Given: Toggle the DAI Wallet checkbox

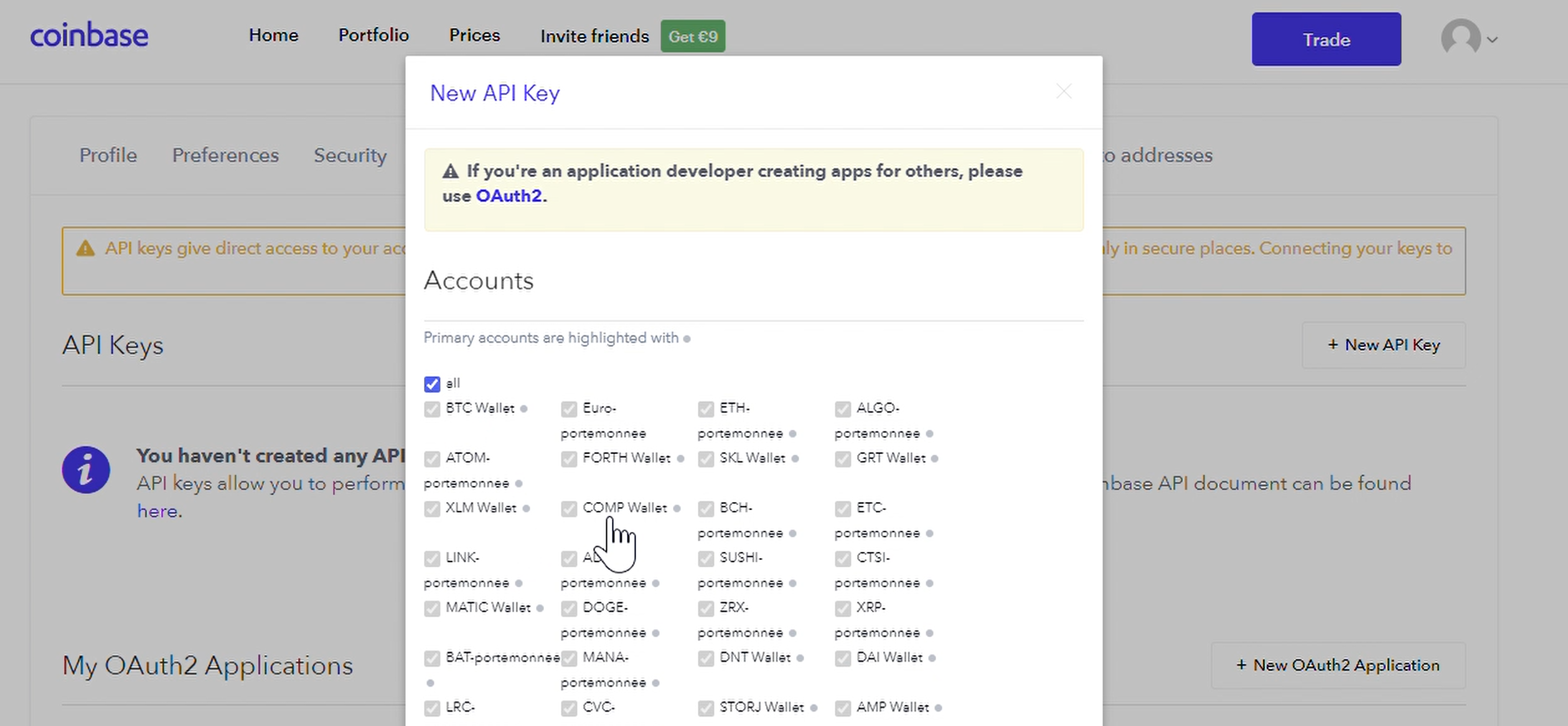Looking at the screenshot, I should coord(843,658).
